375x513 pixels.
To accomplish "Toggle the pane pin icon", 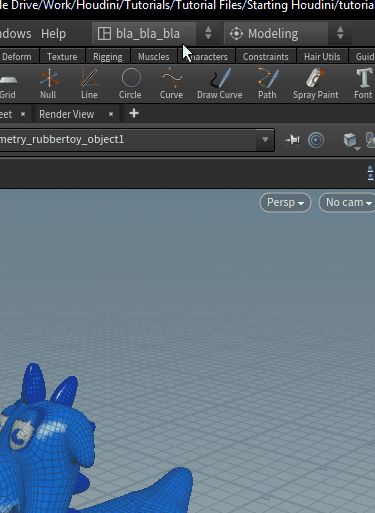I will click(x=292, y=140).
